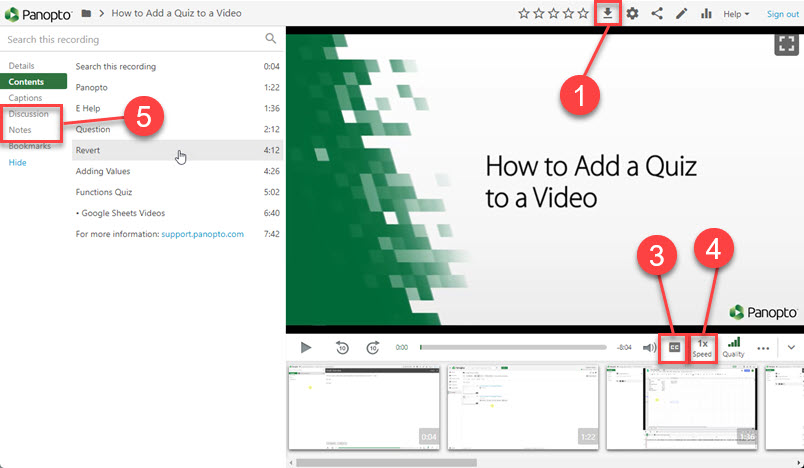Jump to the Revert entry
This screenshot has height=468, width=804.
pos(177,150)
